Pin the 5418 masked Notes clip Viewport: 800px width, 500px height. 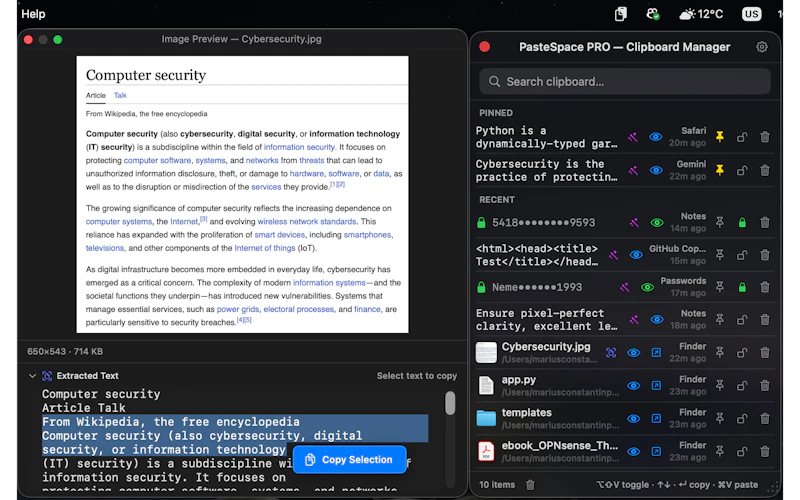click(x=719, y=222)
